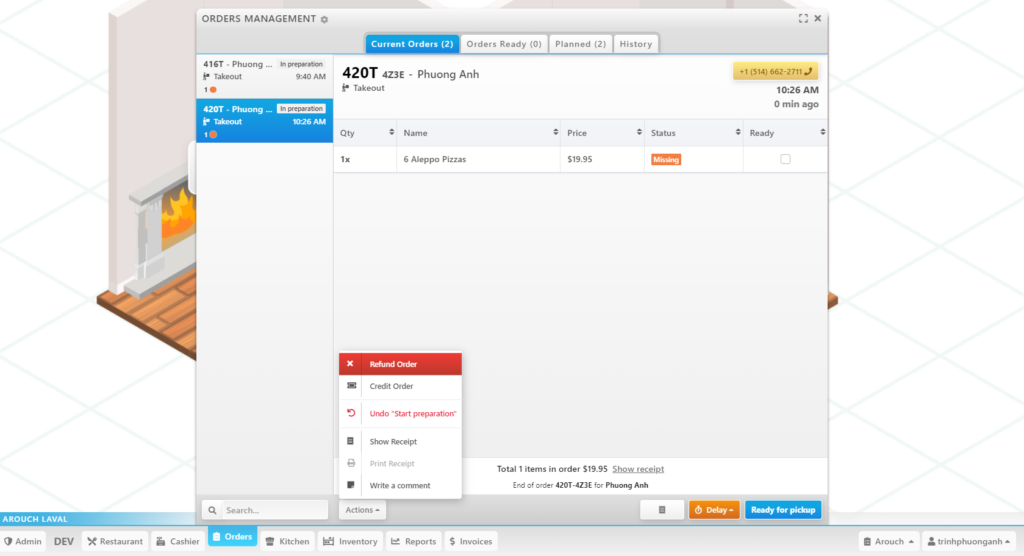Click the settings gear beside Orders Management
1024x556 pixels.
(324, 19)
